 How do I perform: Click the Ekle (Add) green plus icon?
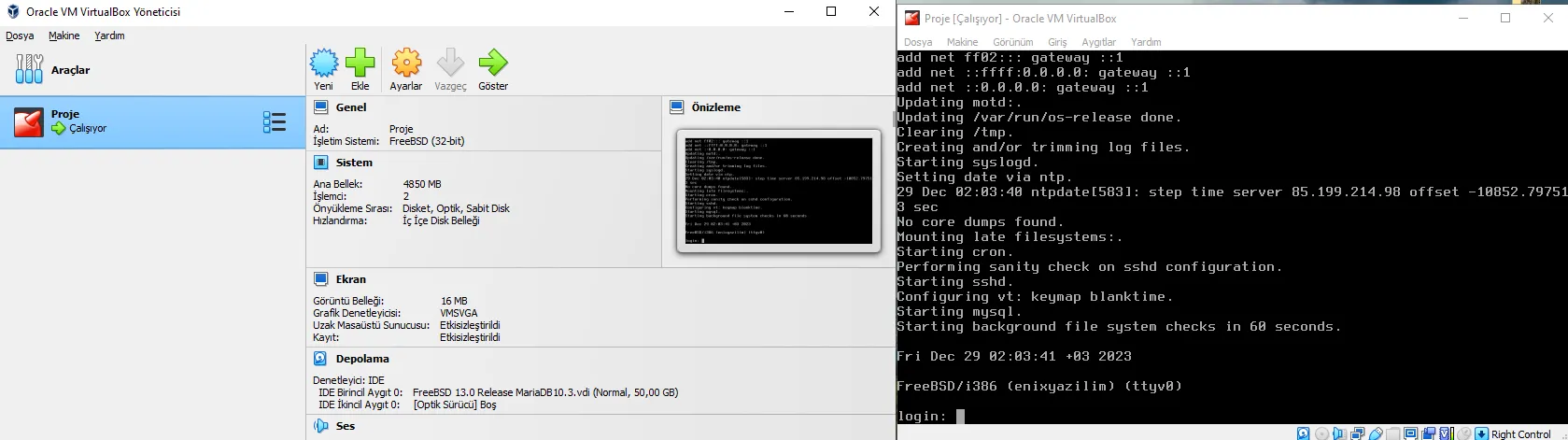click(360, 64)
